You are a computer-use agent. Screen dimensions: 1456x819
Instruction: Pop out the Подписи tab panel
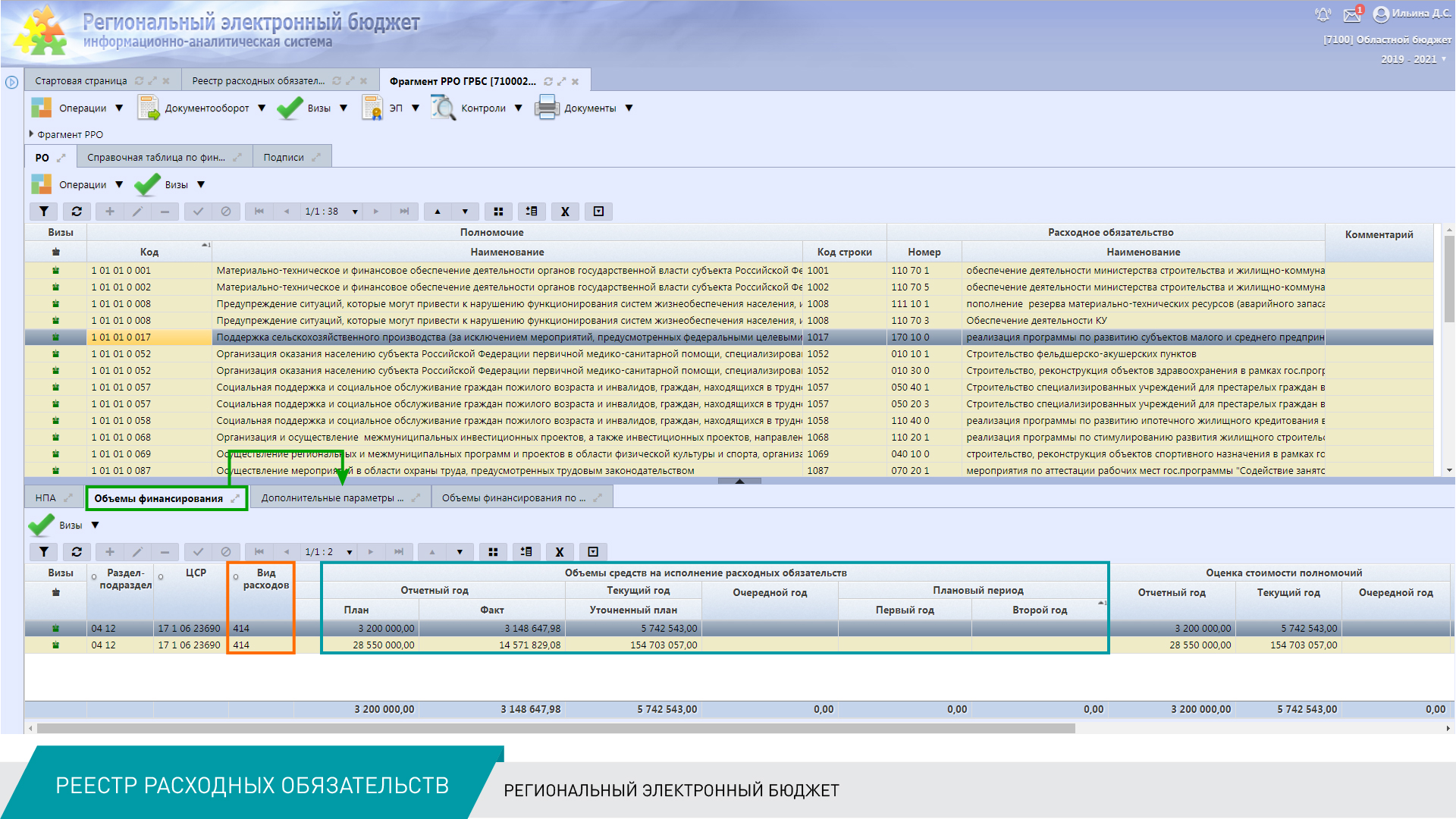(316, 158)
